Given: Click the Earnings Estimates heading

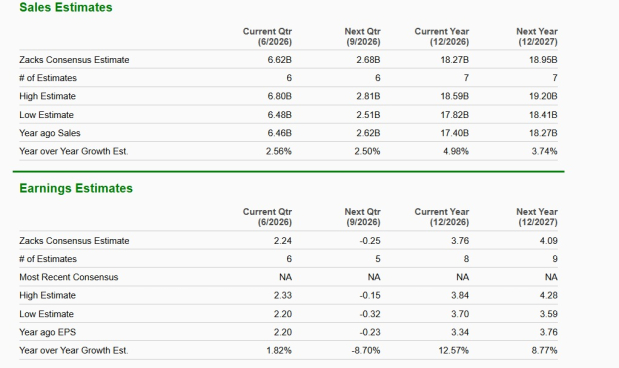Looking at the screenshot, I should tap(76, 188).
